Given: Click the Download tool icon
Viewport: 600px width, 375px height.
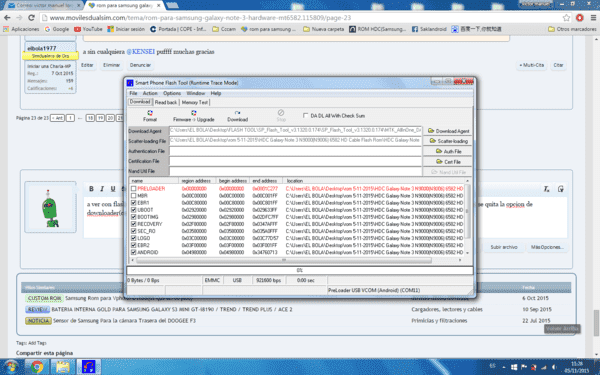Looking at the screenshot, I should 237,116.
